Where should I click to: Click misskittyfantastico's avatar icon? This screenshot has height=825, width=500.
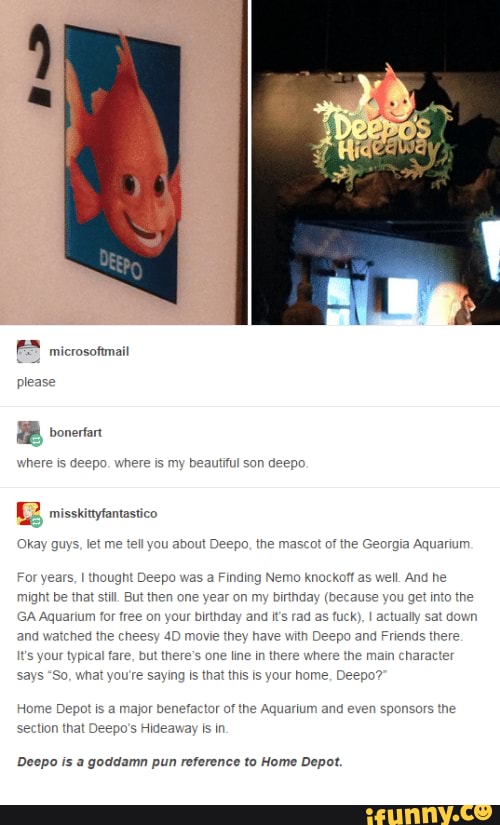(28, 514)
